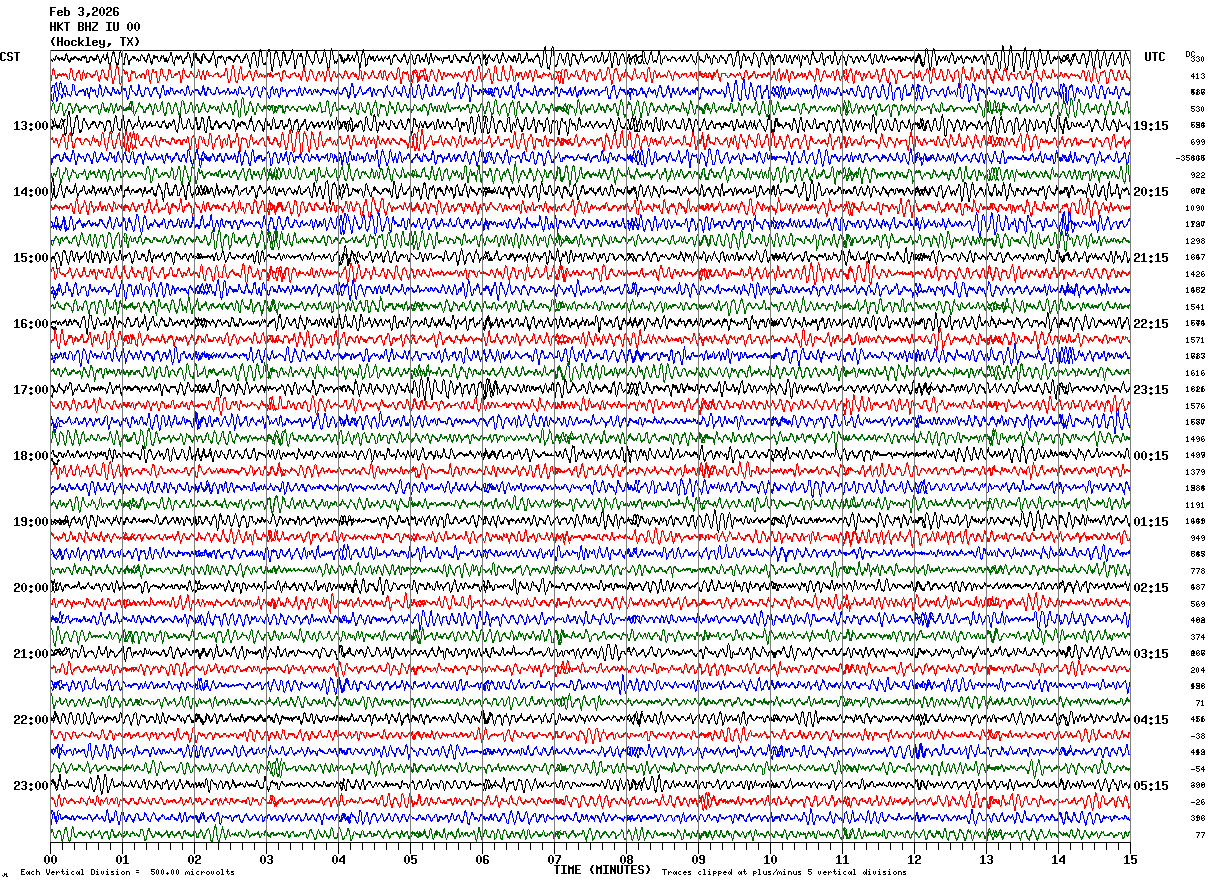Click the DC offset value 1426
Image resolution: width=1210 pixels, height=886 pixels.
coord(1195,274)
